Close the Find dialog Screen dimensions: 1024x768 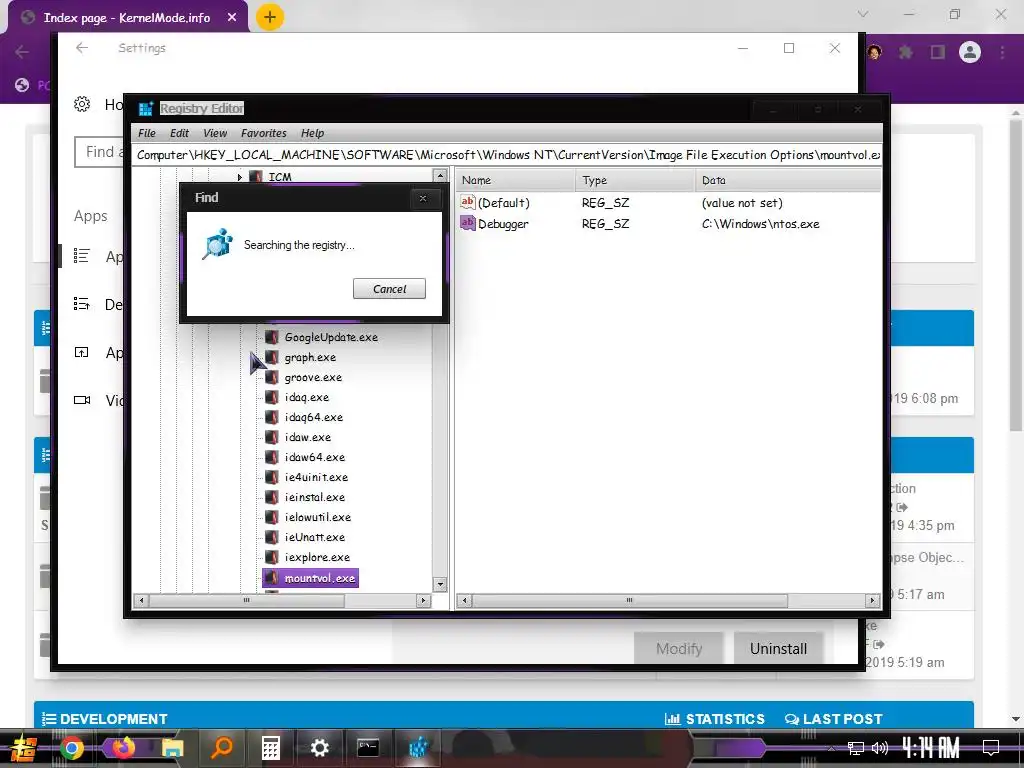coord(423,199)
